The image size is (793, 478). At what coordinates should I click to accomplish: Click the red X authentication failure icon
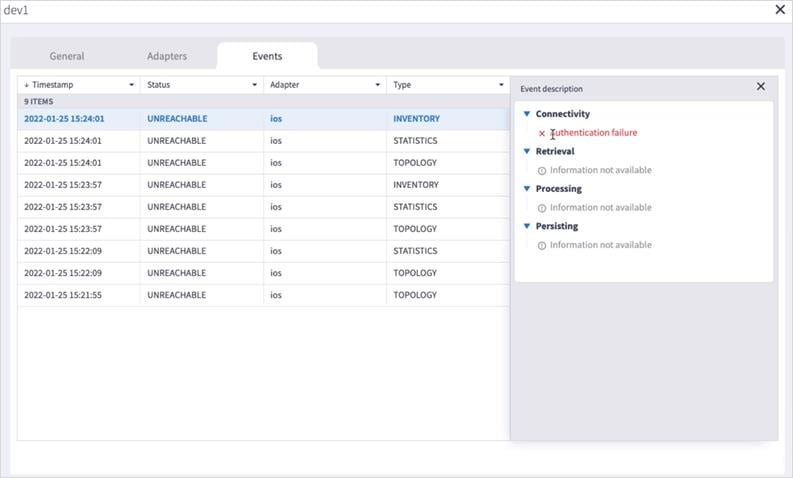tap(542, 134)
